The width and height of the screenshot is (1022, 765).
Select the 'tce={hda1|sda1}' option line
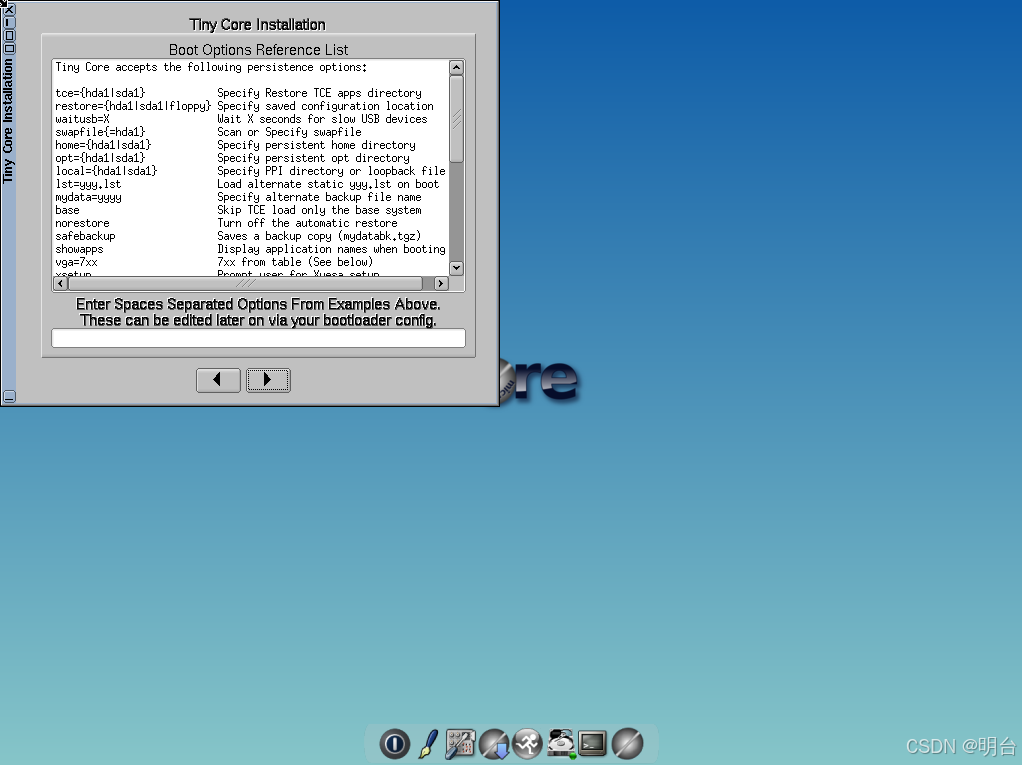pos(100,93)
